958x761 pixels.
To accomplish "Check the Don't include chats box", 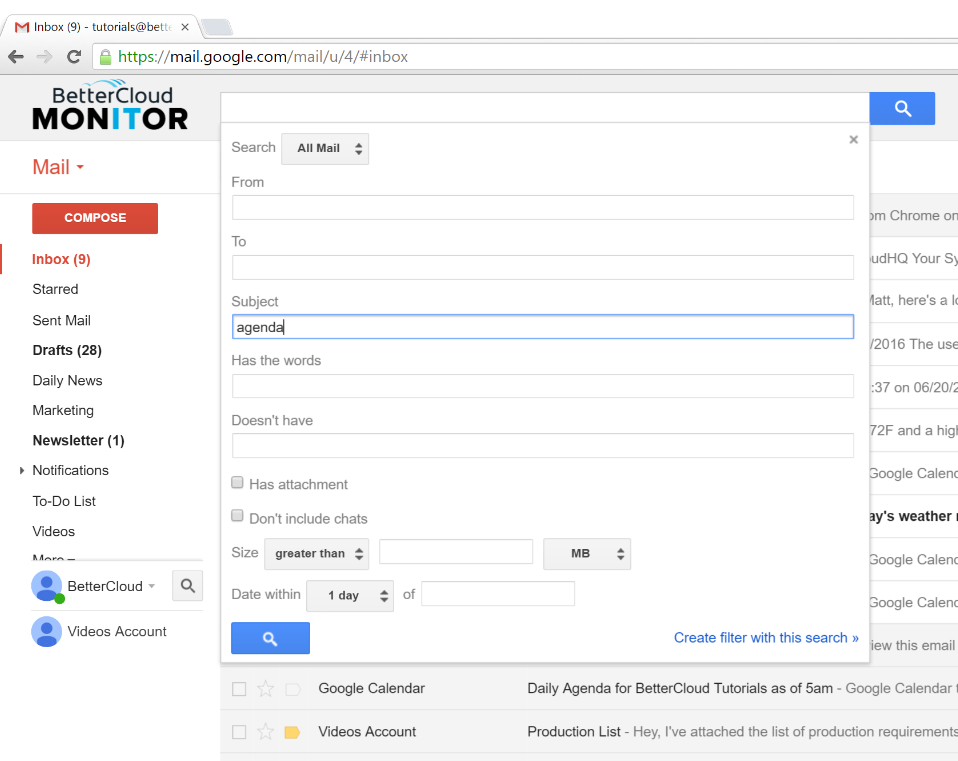I will click(x=238, y=516).
